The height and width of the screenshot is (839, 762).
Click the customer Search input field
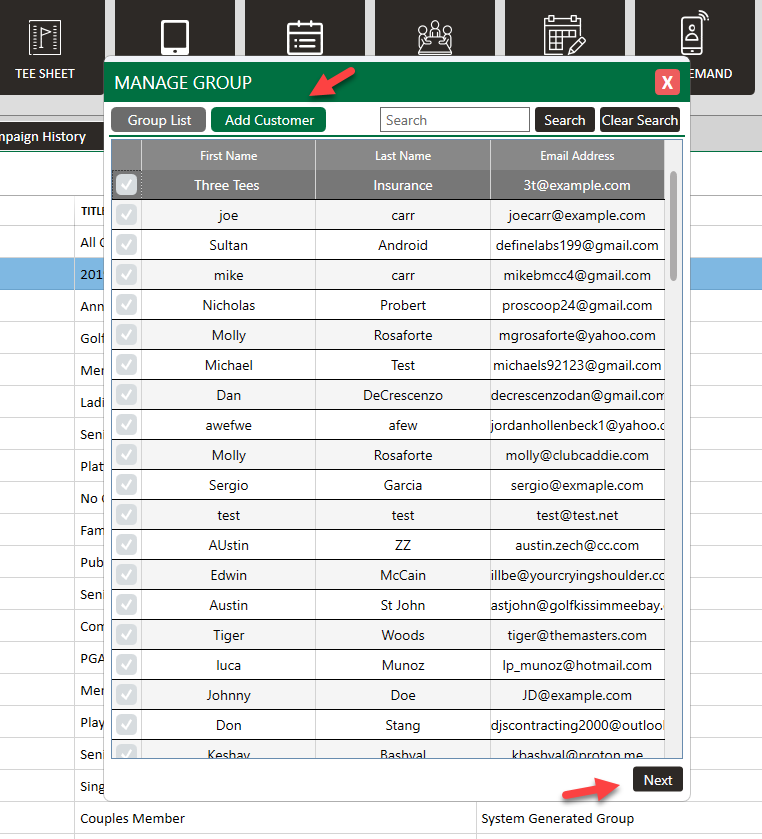click(x=454, y=120)
